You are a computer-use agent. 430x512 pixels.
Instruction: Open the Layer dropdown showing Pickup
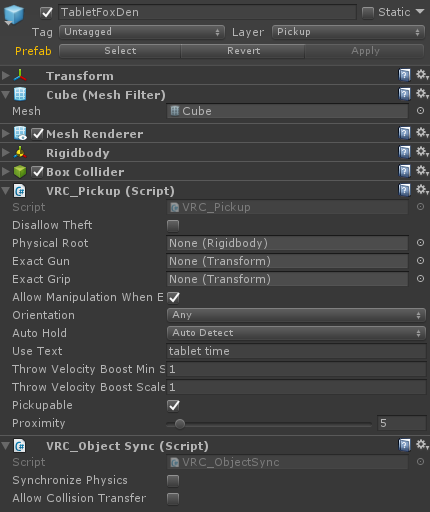pyautogui.click(x=348, y=32)
